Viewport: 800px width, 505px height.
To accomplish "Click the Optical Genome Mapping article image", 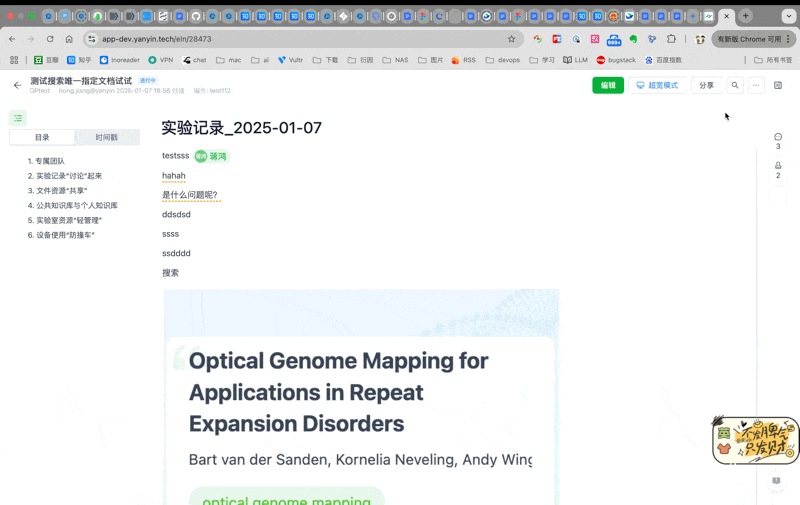I will click(x=361, y=400).
